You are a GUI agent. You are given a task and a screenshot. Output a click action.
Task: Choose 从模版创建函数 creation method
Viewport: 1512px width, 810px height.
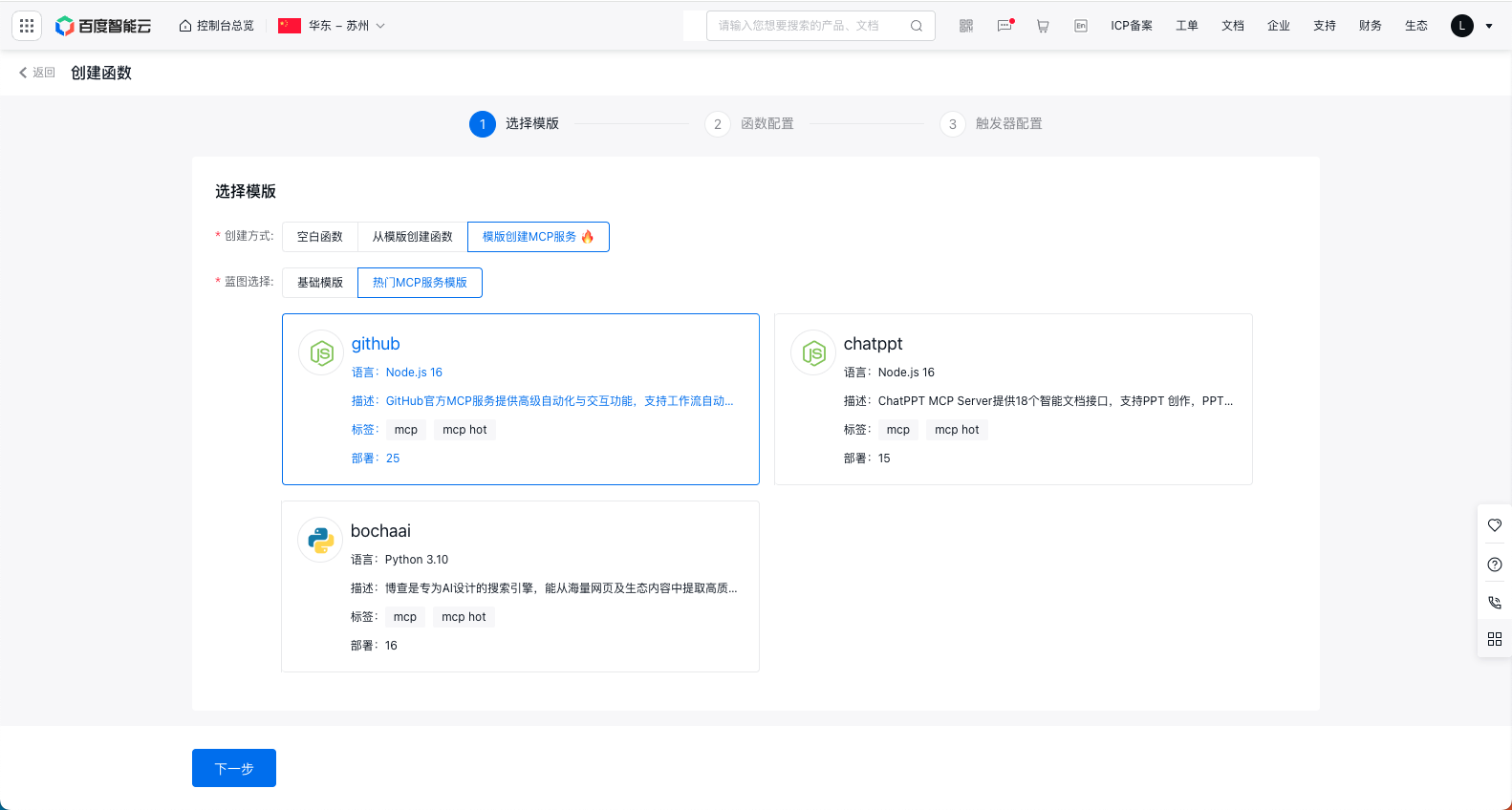(x=413, y=237)
